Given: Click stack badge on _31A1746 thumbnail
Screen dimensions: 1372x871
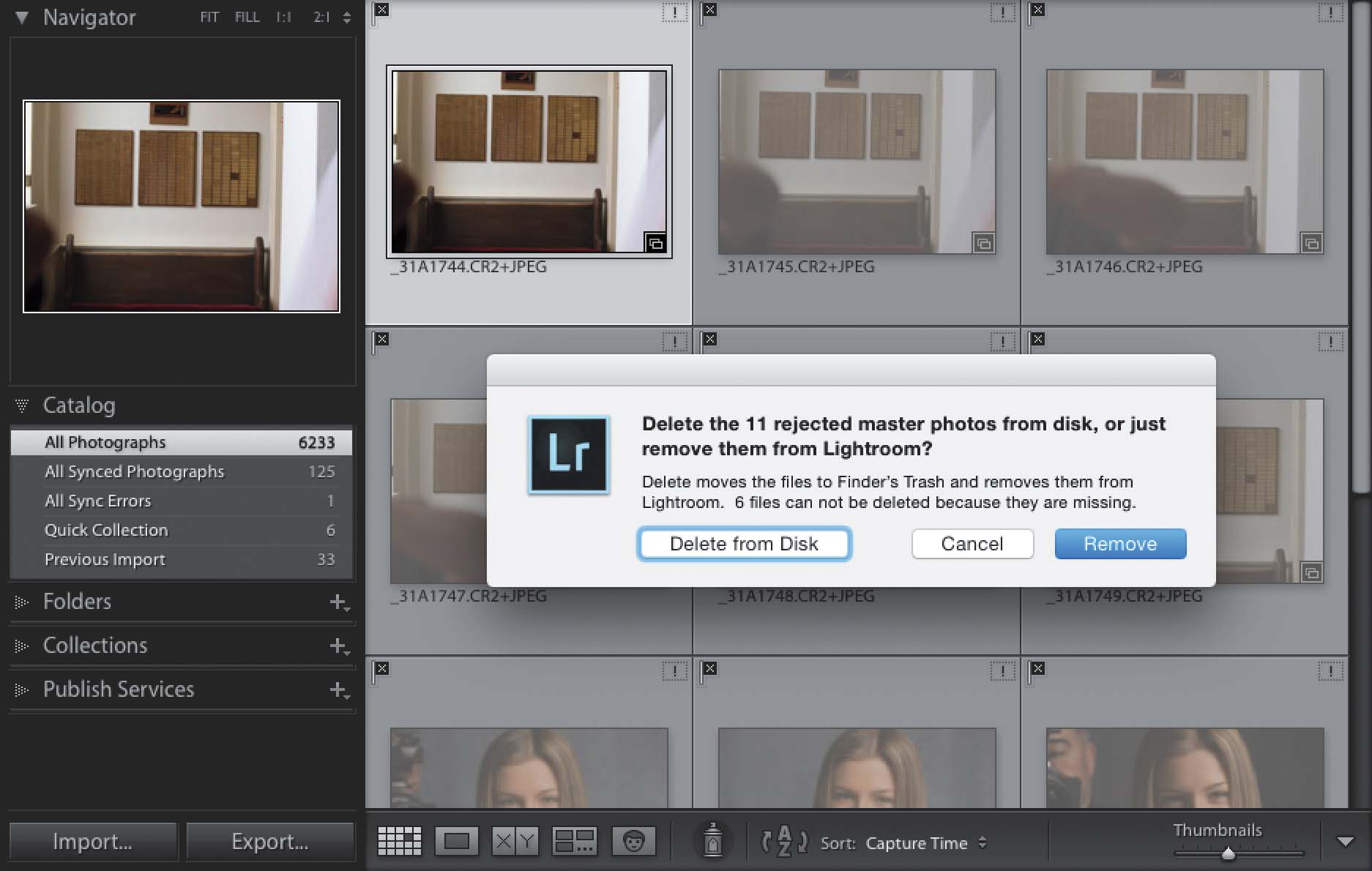Looking at the screenshot, I should 1311,243.
